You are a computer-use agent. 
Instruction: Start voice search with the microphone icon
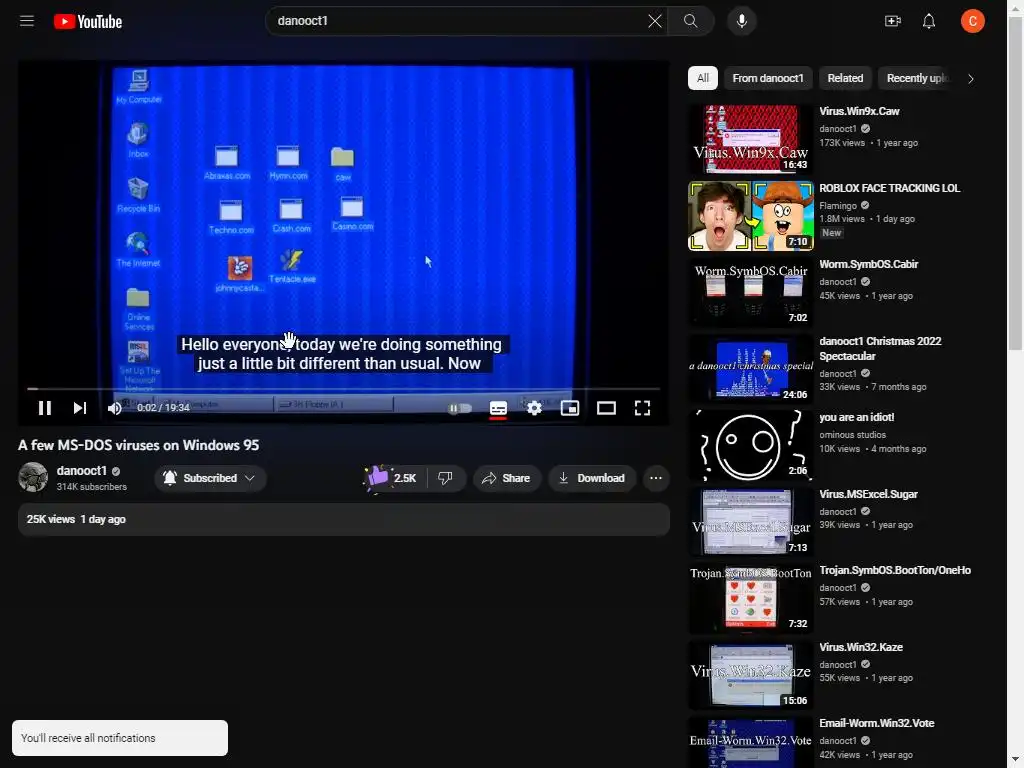coord(741,21)
